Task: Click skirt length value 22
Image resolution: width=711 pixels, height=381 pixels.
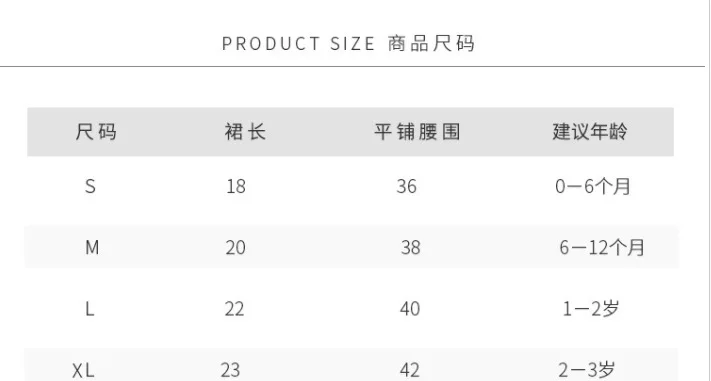Action: tap(234, 309)
